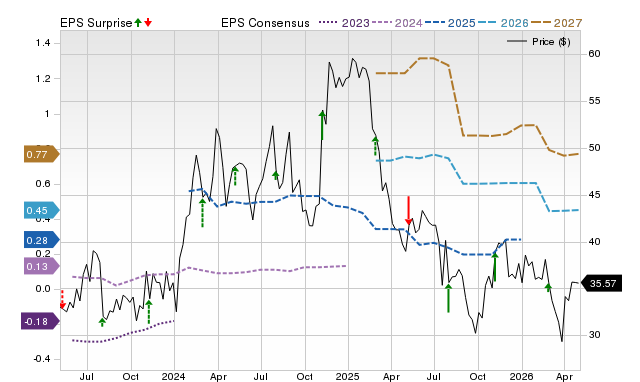This screenshot has height=382, width=640.
Task: Click the -0.18 dark purple EPS value tag
Action: coord(40,321)
